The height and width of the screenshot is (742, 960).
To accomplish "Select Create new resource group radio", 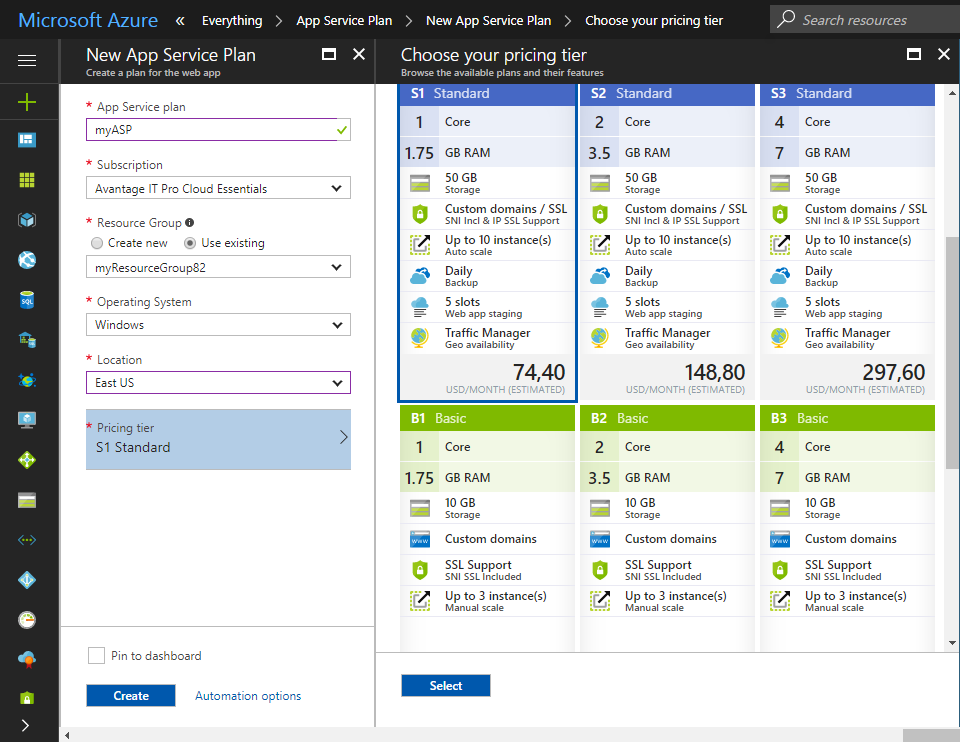I will pos(97,243).
